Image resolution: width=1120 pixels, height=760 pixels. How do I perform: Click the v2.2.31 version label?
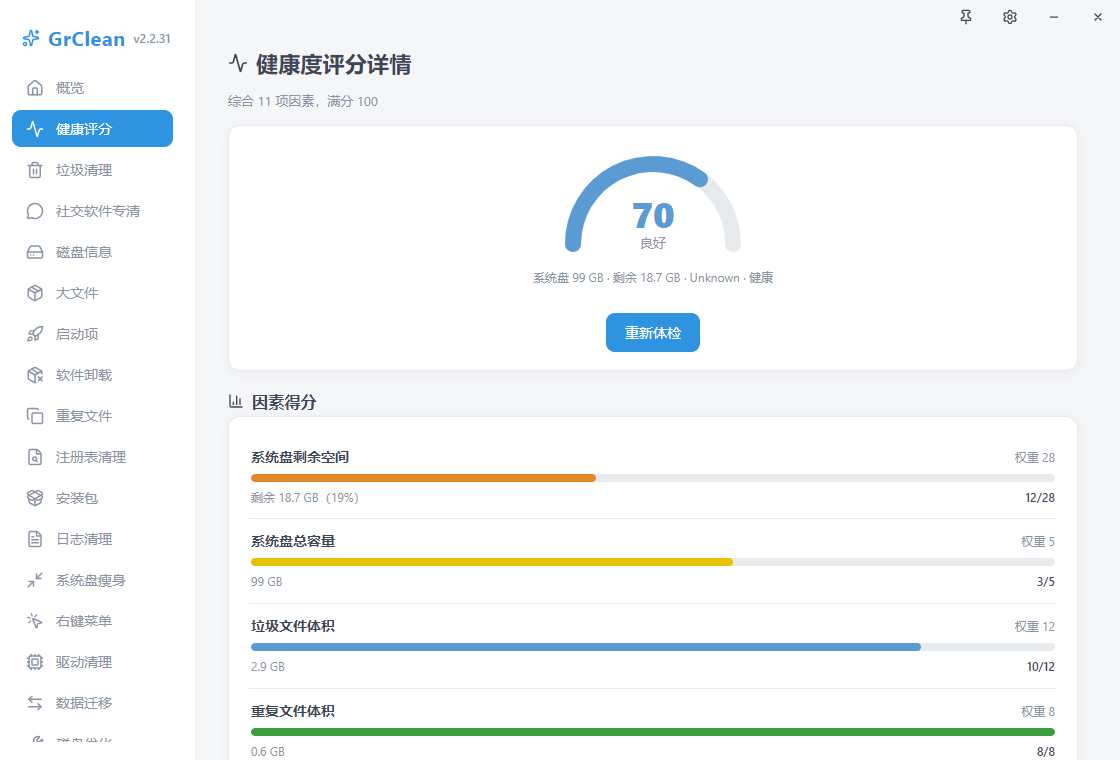coord(152,39)
